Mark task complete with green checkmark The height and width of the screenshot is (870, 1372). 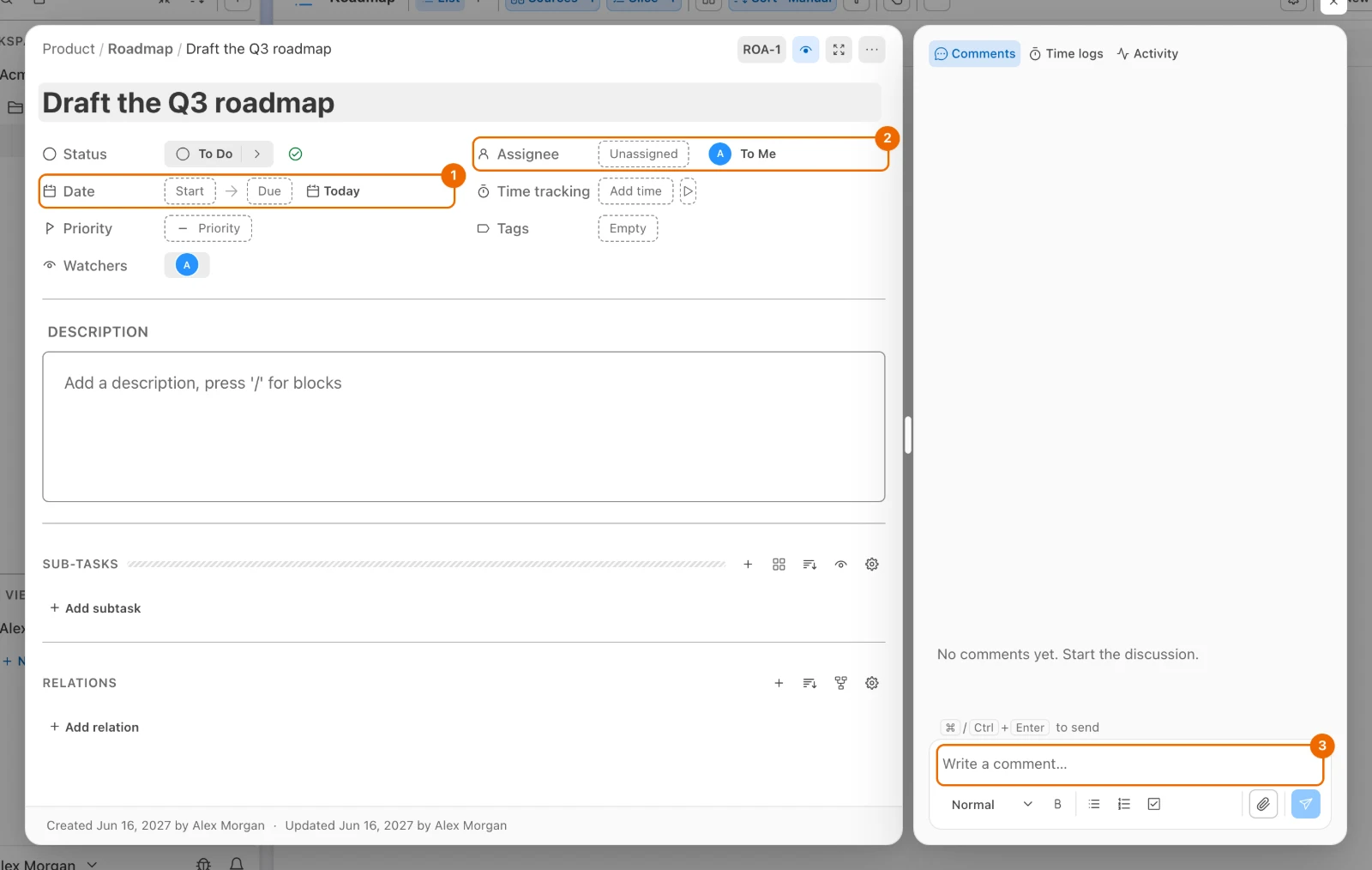pyautogui.click(x=295, y=154)
